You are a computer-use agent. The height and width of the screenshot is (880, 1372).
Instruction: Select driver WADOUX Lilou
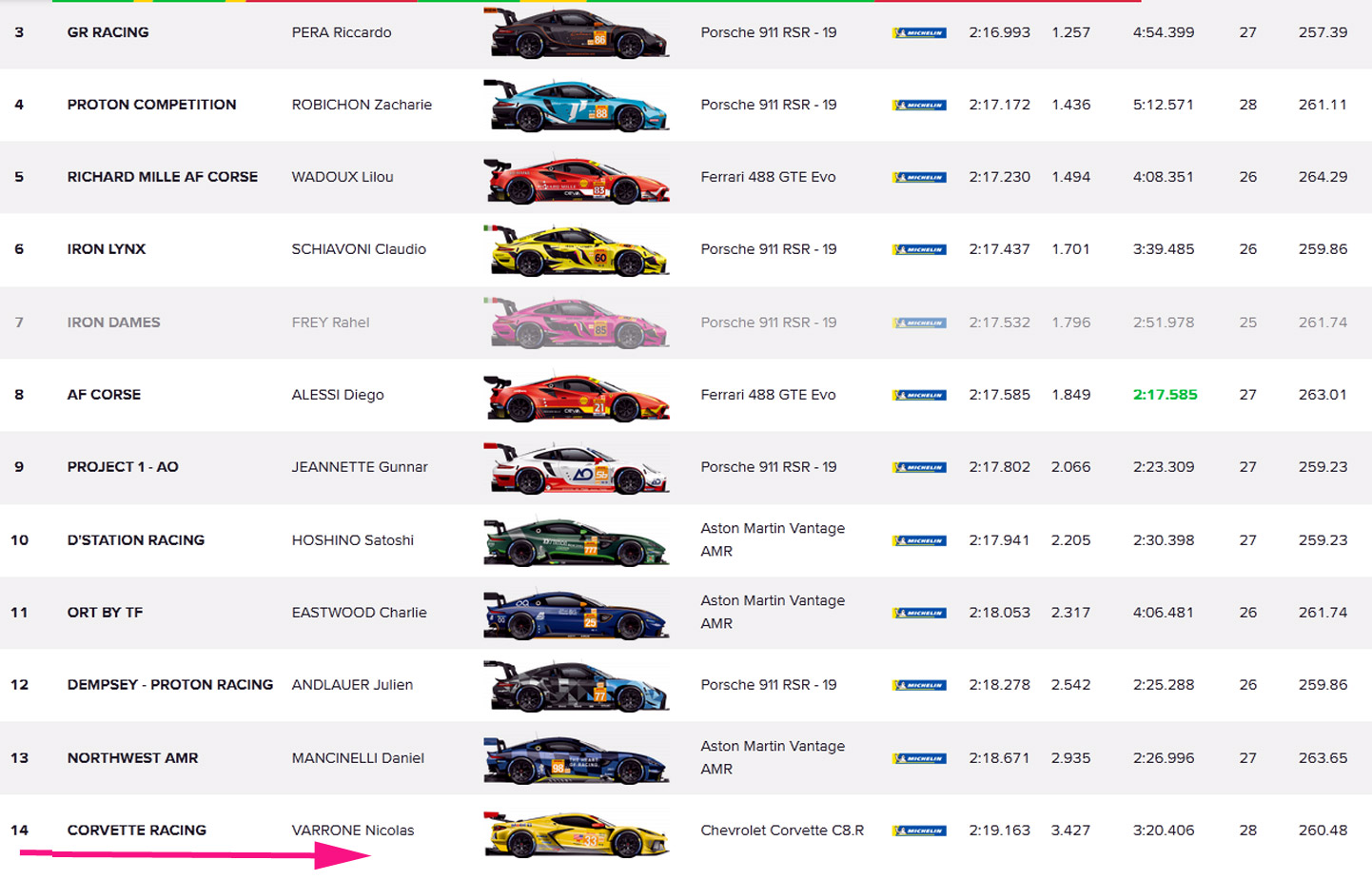(x=343, y=177)
